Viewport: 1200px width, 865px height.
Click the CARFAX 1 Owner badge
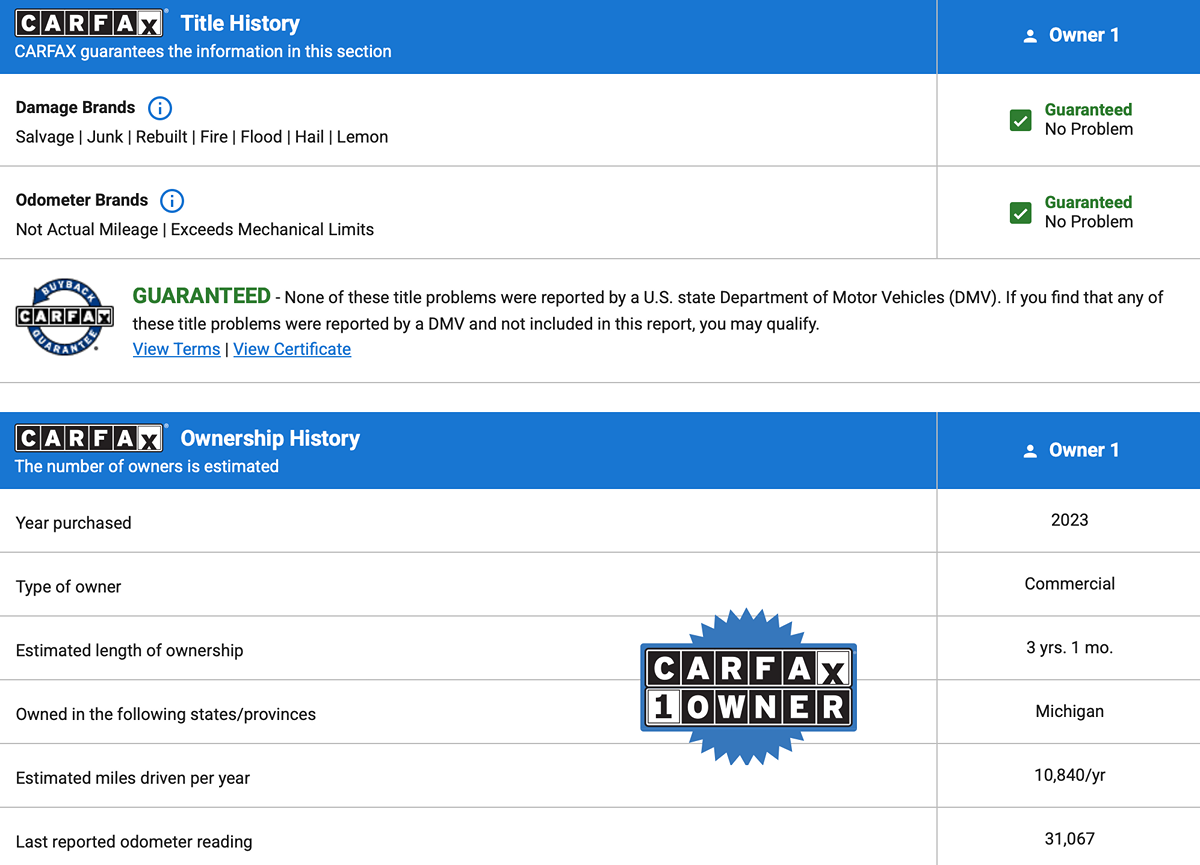coord(749,686)
